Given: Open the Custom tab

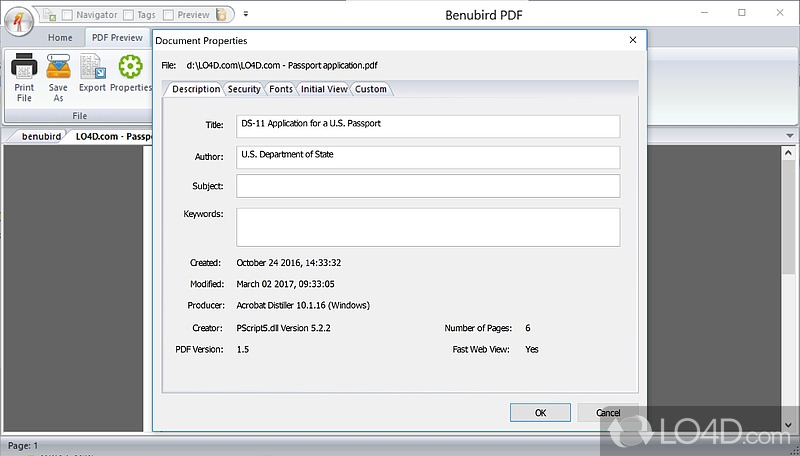Looking at the screenshot, I should 371,89.
